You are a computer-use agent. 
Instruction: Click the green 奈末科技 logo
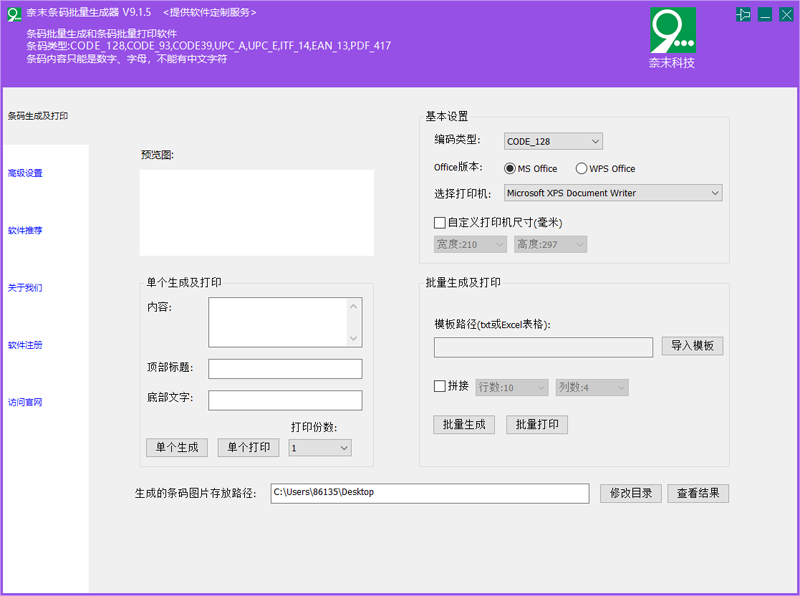tap(672, 31)
